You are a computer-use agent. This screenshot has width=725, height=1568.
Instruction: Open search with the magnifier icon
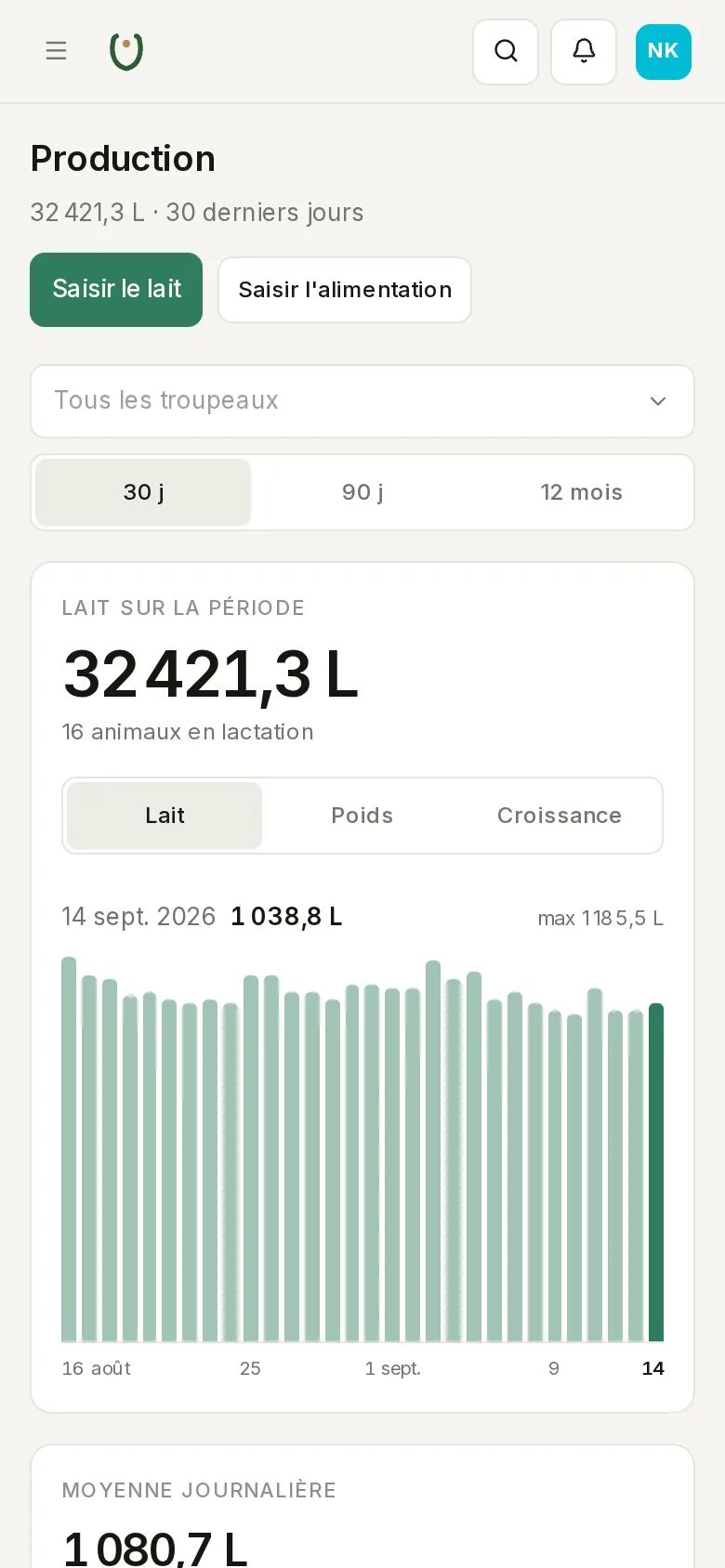click(506, 51)
